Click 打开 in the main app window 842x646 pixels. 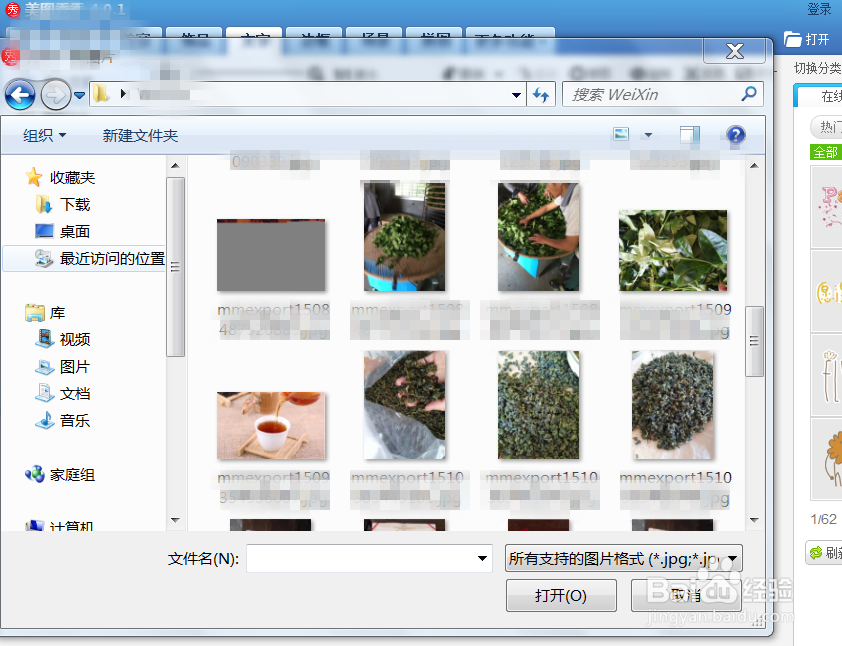(807, 39)
